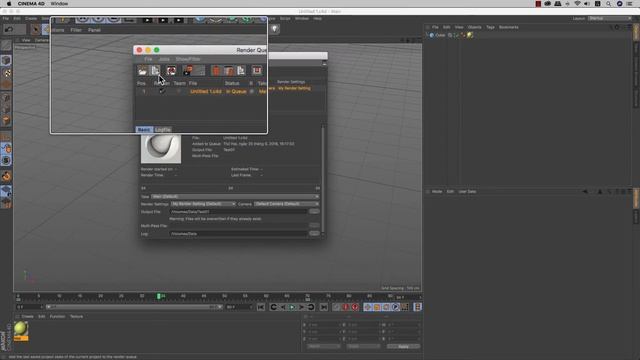Click the Output File path field
Image resolution: width=640 pixels, height=360 pixels.
coord(238,211)
